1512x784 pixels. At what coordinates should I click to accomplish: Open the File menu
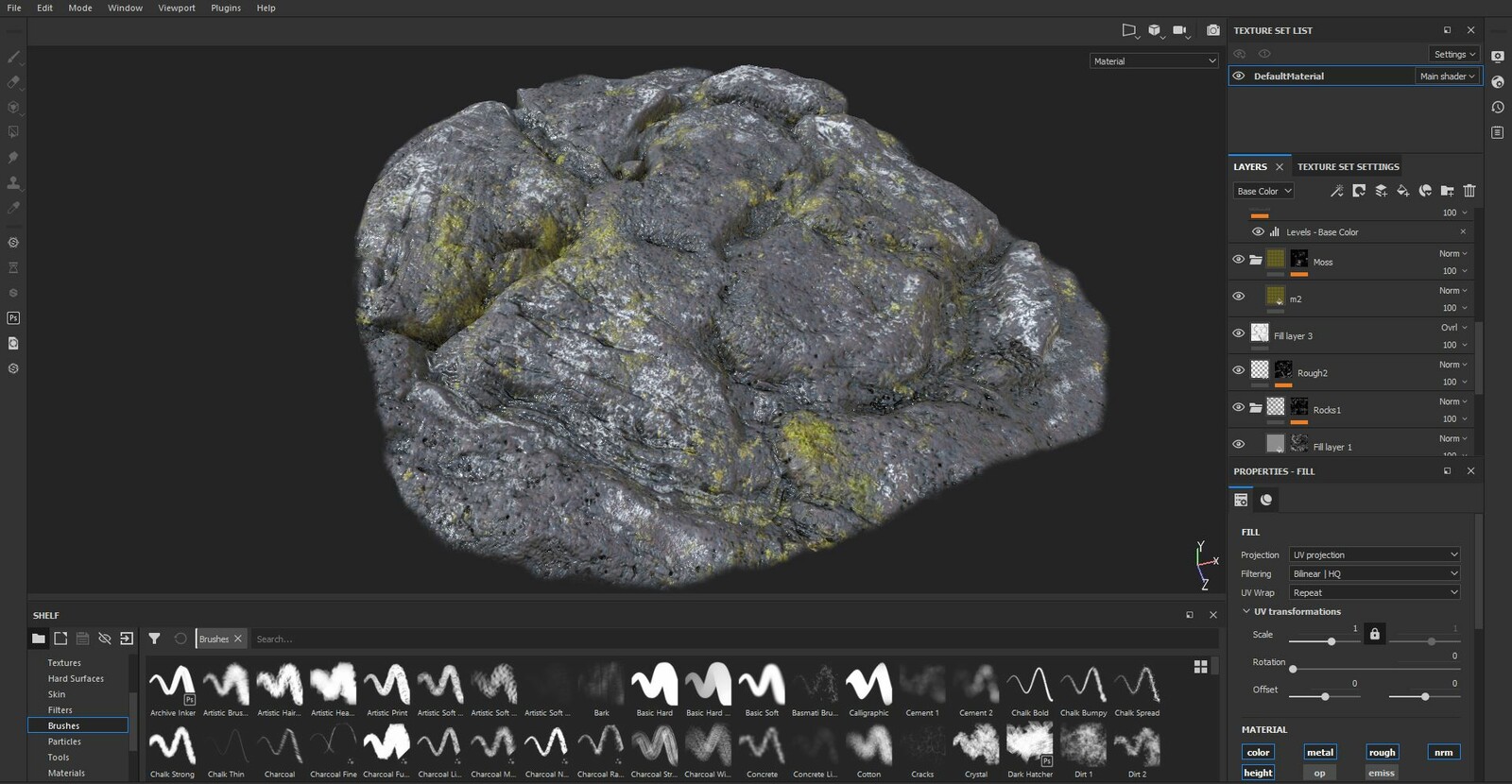[14, 8]
